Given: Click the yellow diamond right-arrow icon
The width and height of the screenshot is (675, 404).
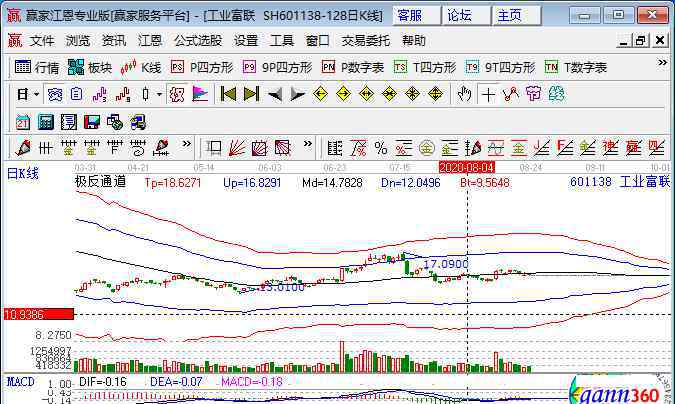Looking at the screenshot, I should 343,94.
